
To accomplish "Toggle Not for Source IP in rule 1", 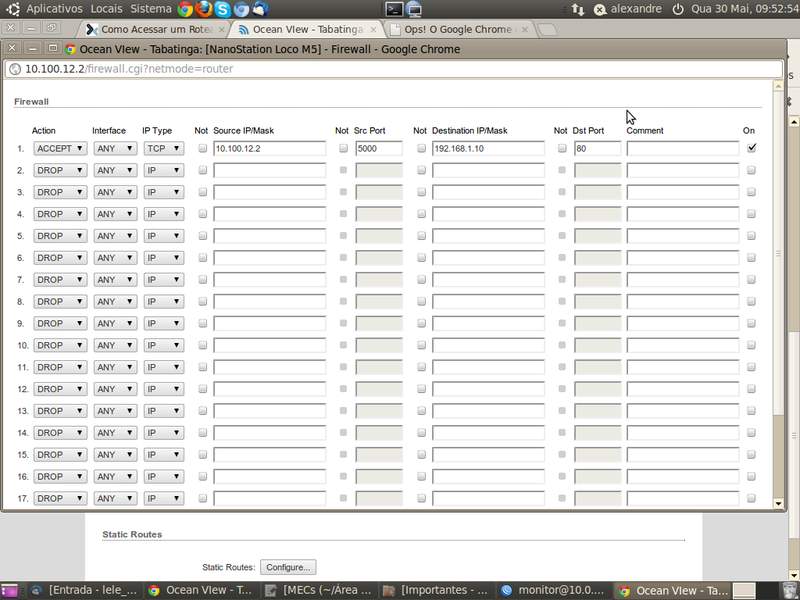I will [203, 148].
